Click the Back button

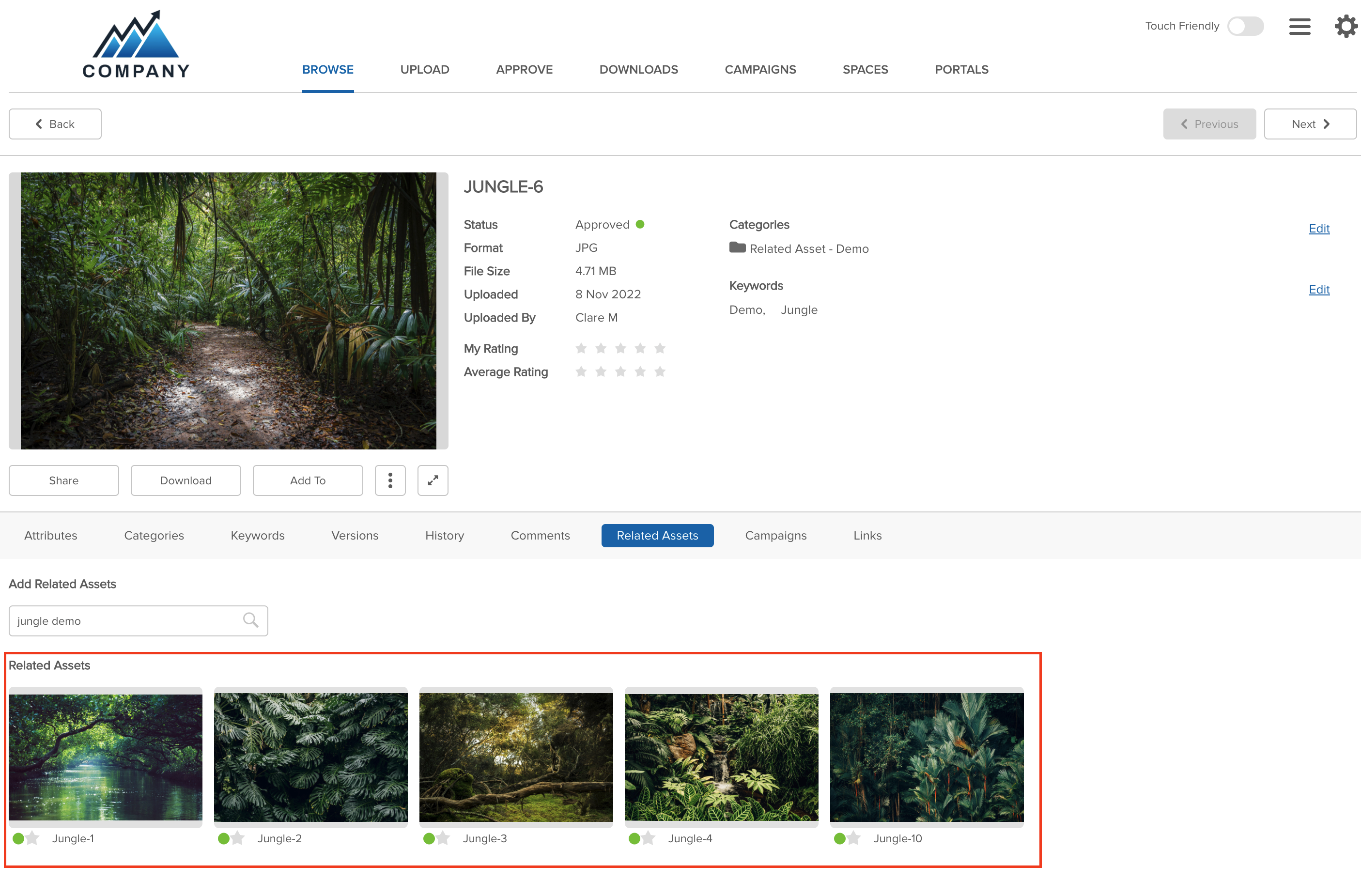coord(55,124)
